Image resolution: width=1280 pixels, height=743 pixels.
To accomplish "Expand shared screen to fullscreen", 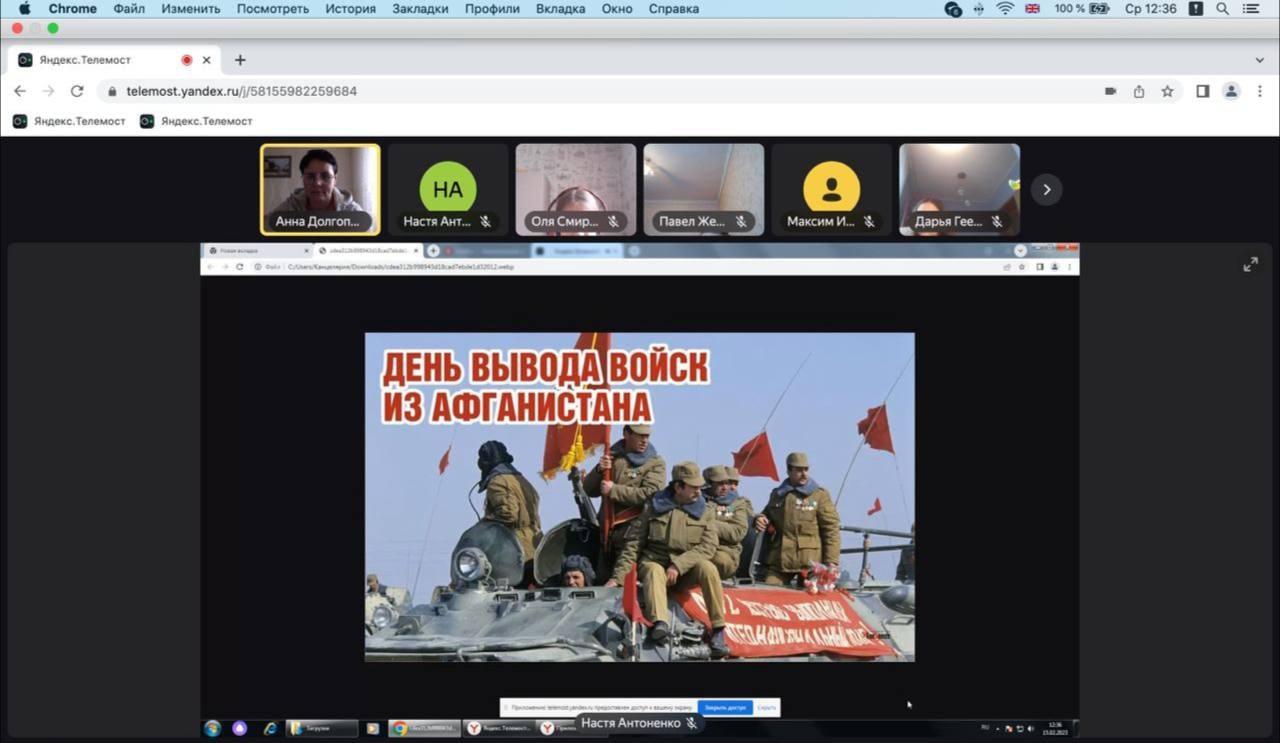I will [1250, 264].
